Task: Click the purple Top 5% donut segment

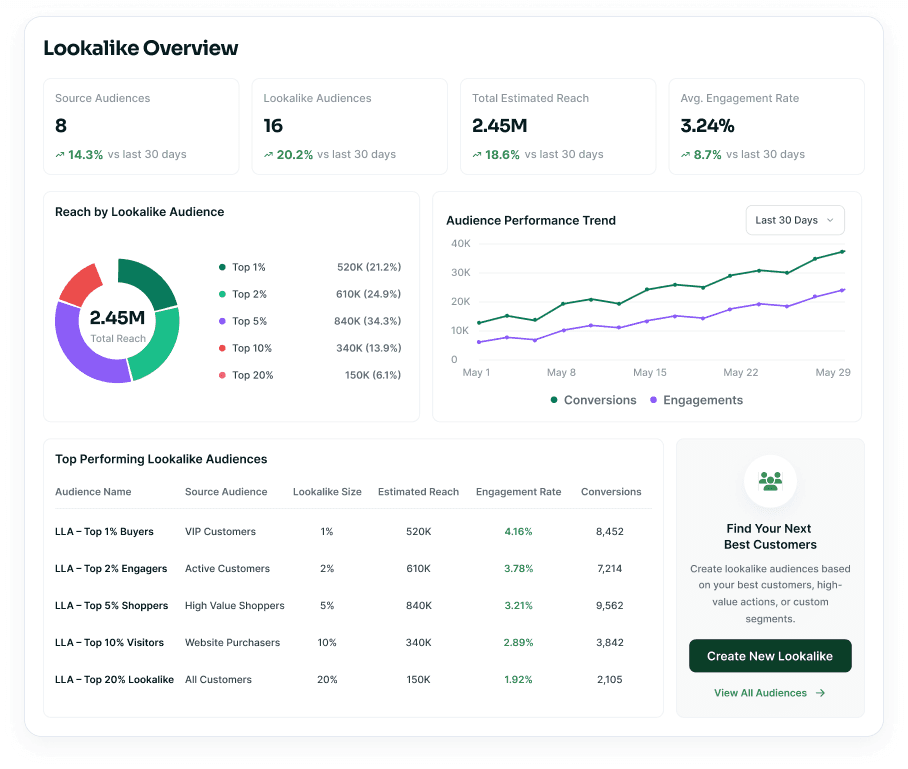Action: [x=78, y=352]
